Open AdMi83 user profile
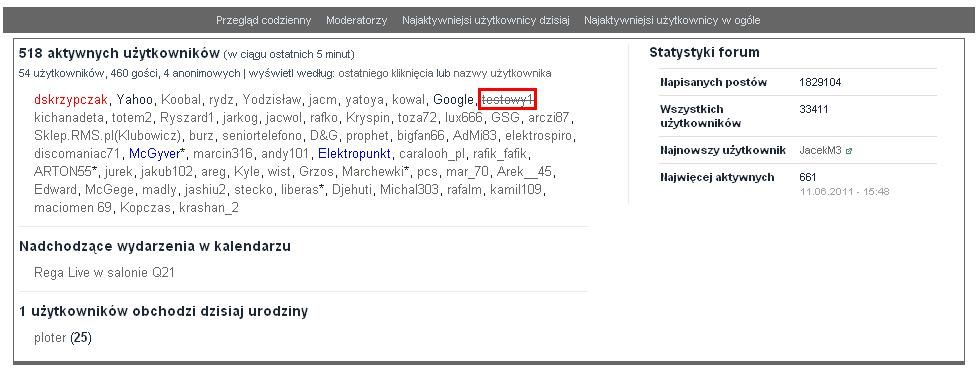This screenshot has width=980, height=378. point(474,135)
